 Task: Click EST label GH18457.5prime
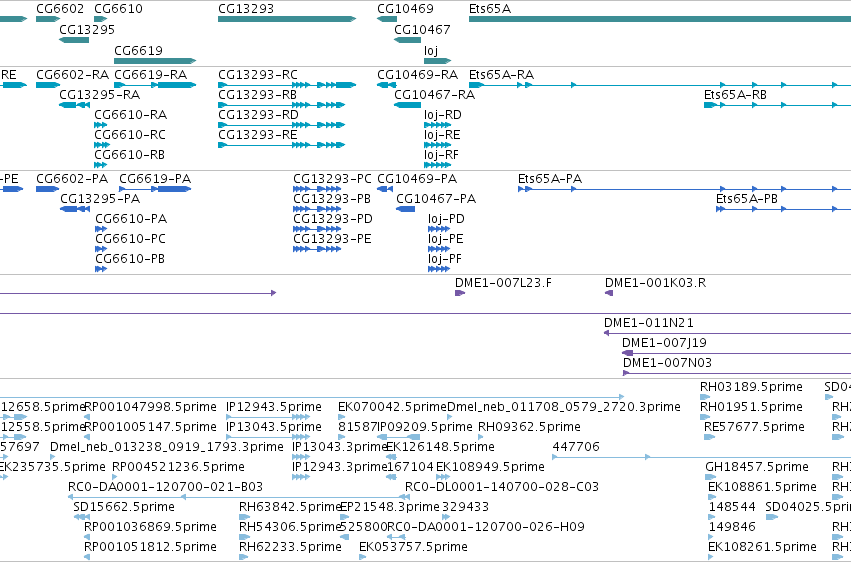click(x=757, y=467)
